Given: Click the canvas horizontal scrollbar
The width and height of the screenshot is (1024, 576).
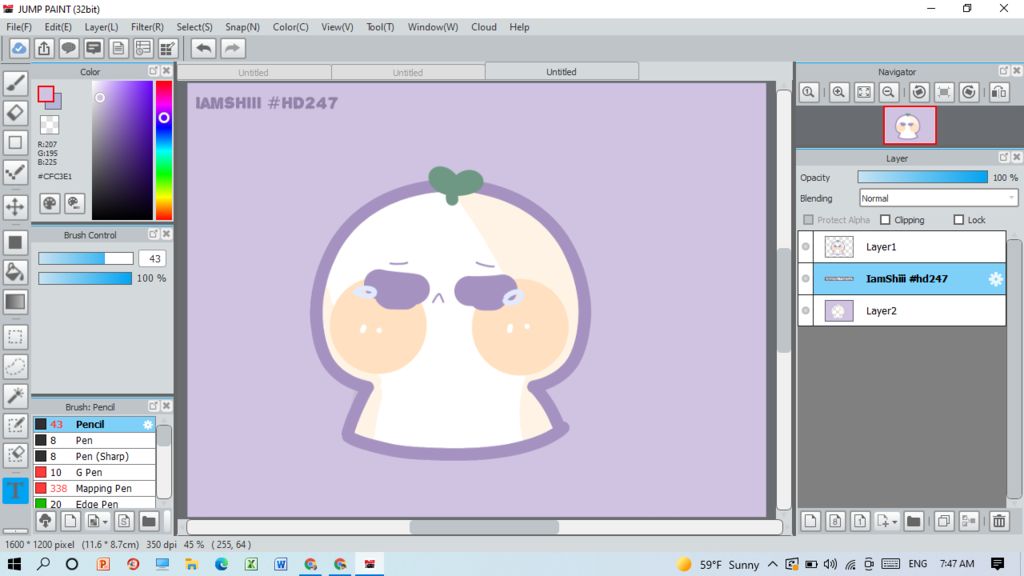Looking at the screenshot, I should (x=484, y=527).
